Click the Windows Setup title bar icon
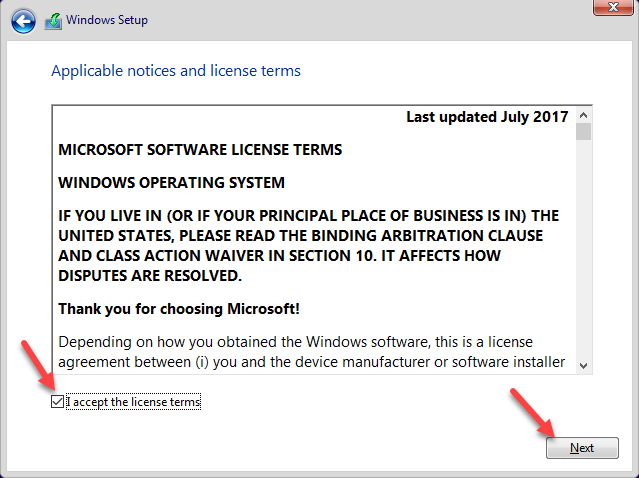 52,19
